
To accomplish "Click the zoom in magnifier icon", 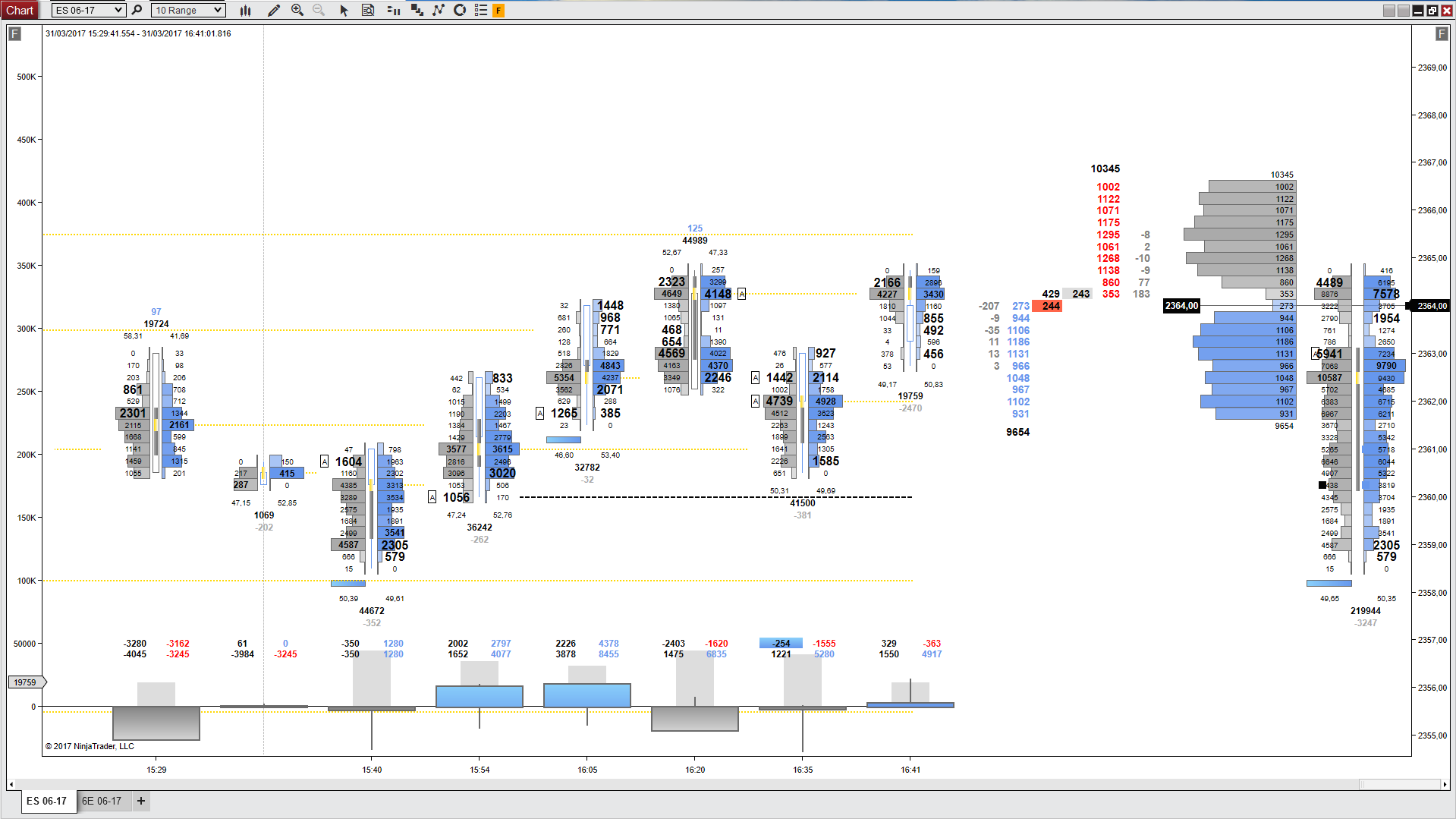I will [x=297, y=10].
